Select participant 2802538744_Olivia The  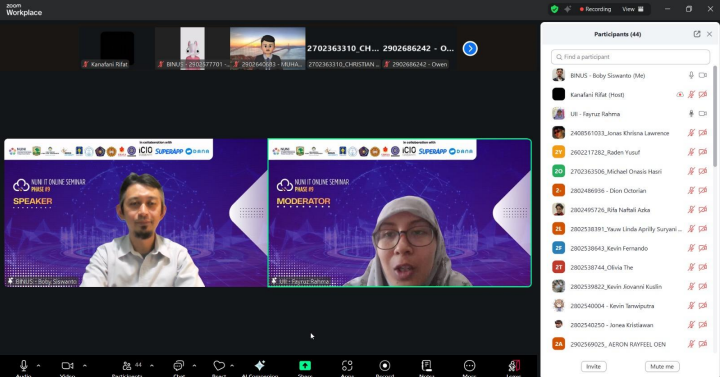630,267
